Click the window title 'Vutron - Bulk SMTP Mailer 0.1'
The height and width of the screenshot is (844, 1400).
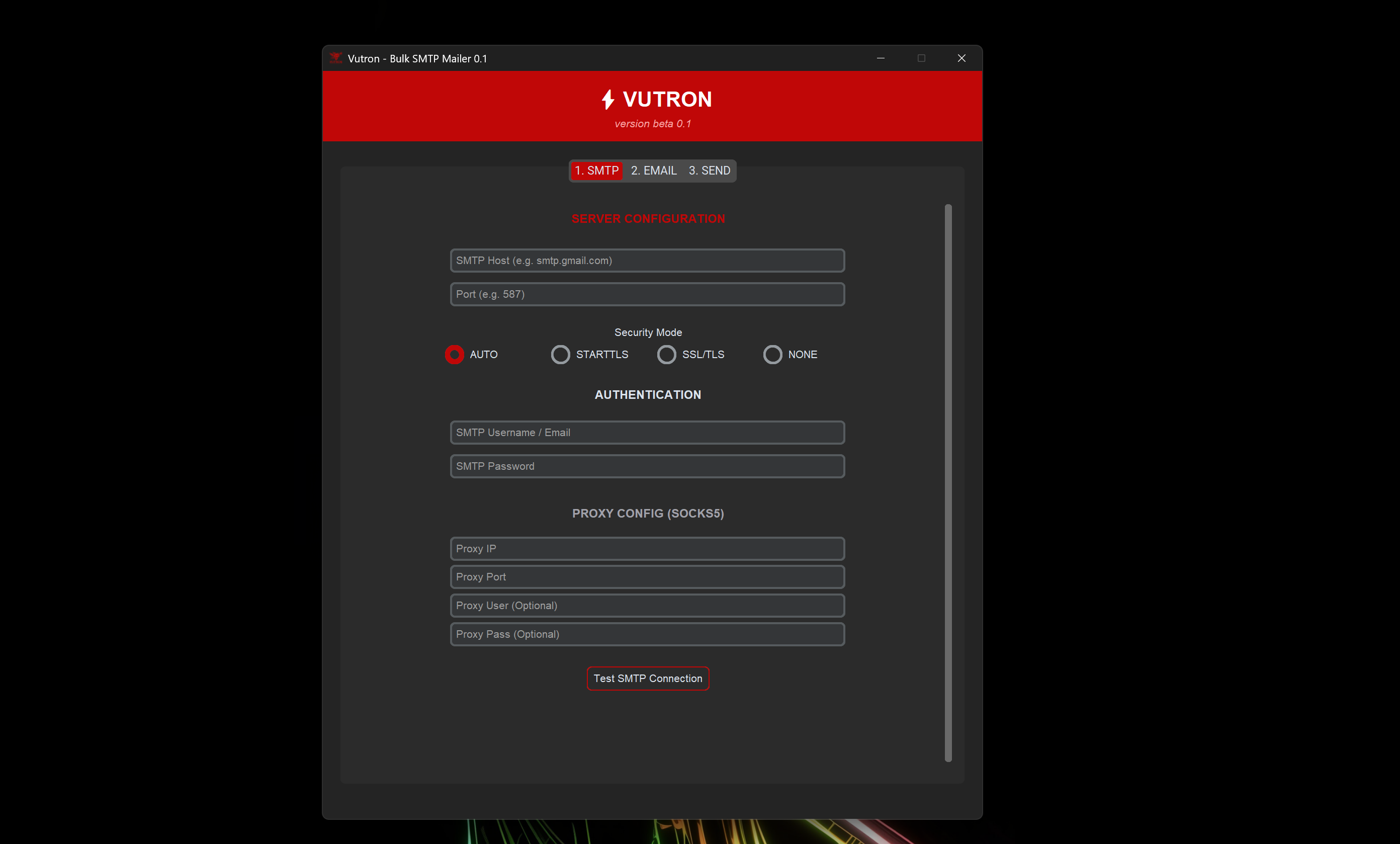pyautogui.click(x=417, y=58)
